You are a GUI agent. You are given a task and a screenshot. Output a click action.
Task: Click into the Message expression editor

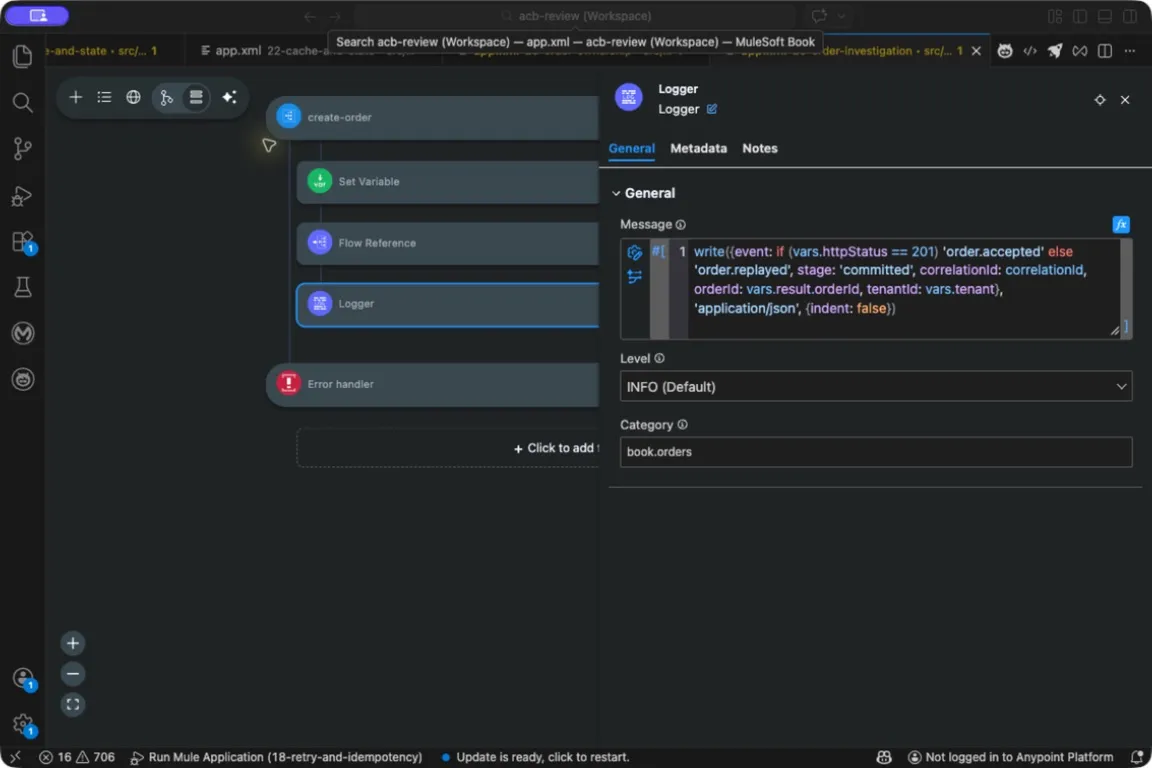point(902,289)
